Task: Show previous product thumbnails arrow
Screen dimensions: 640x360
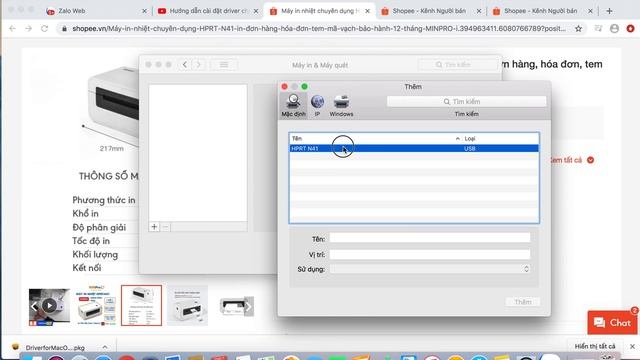Action: (x=34, y=307)
